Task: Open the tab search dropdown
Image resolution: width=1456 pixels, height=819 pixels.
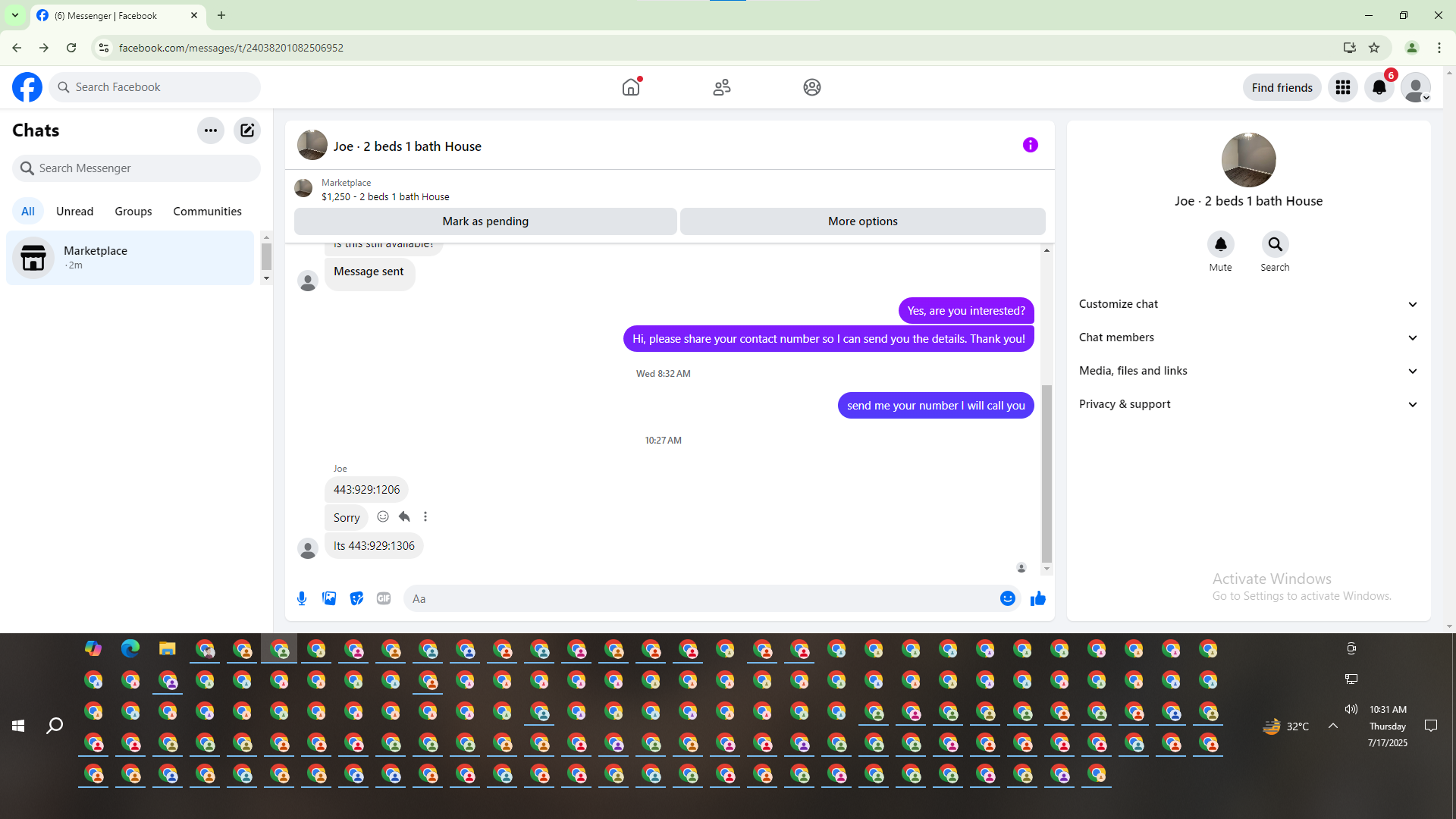Action: (x=15, y=15)
